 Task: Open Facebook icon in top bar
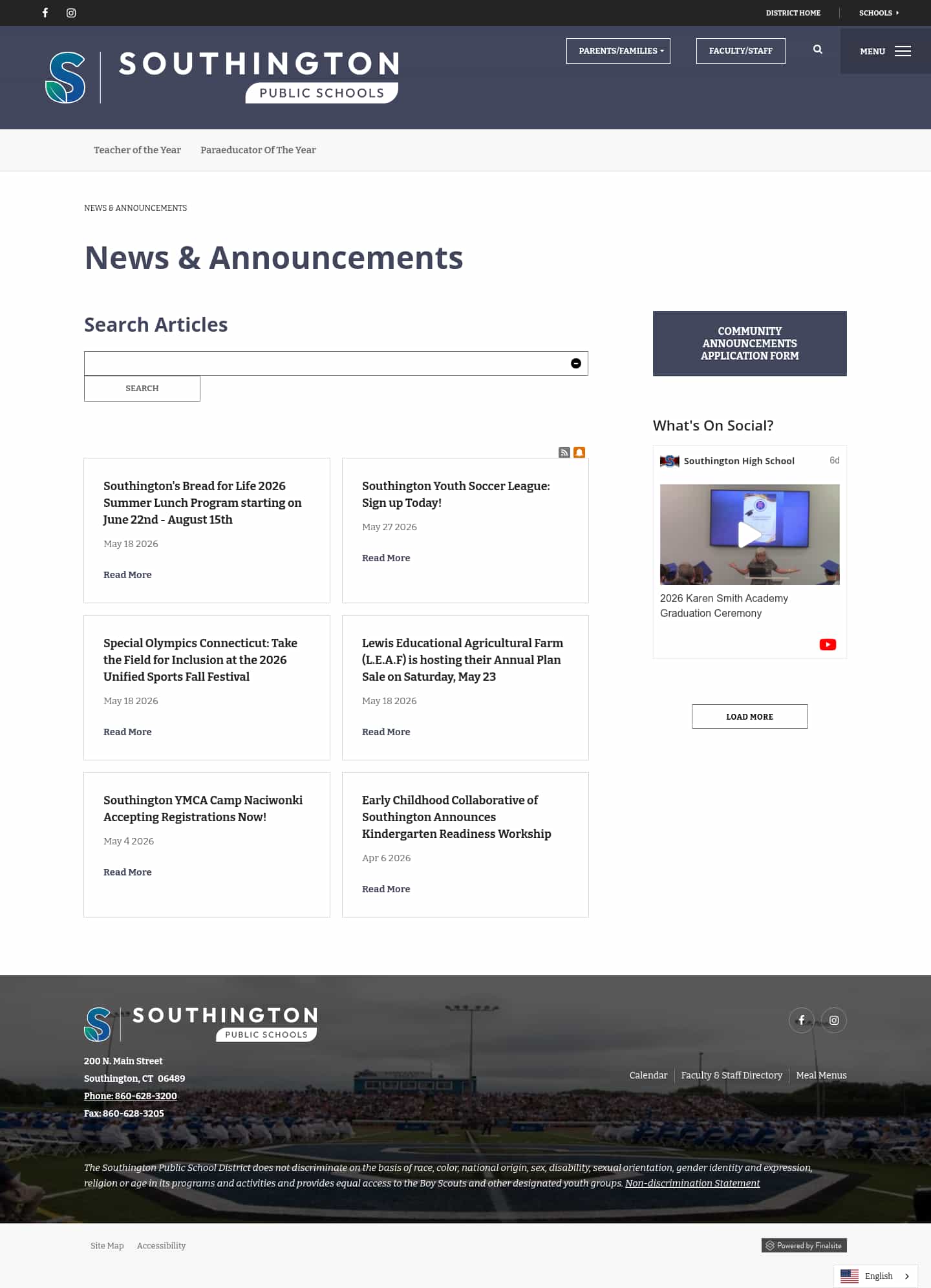(45, 13)
